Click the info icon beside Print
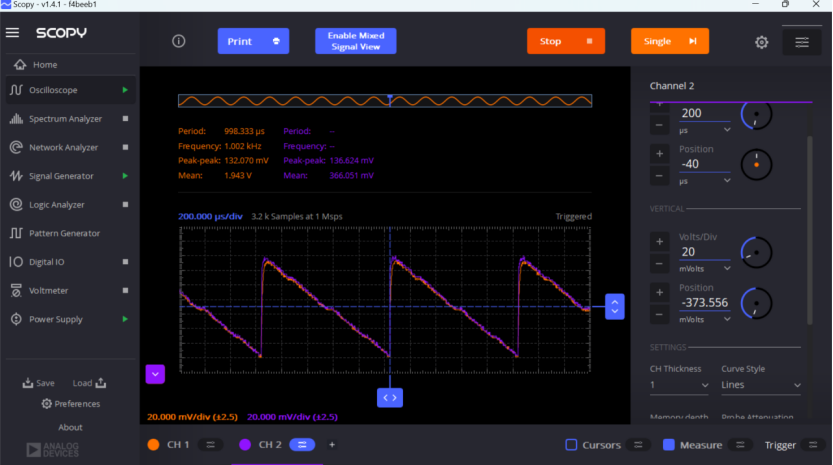This screenshot has height=465, width=833. 178,41
